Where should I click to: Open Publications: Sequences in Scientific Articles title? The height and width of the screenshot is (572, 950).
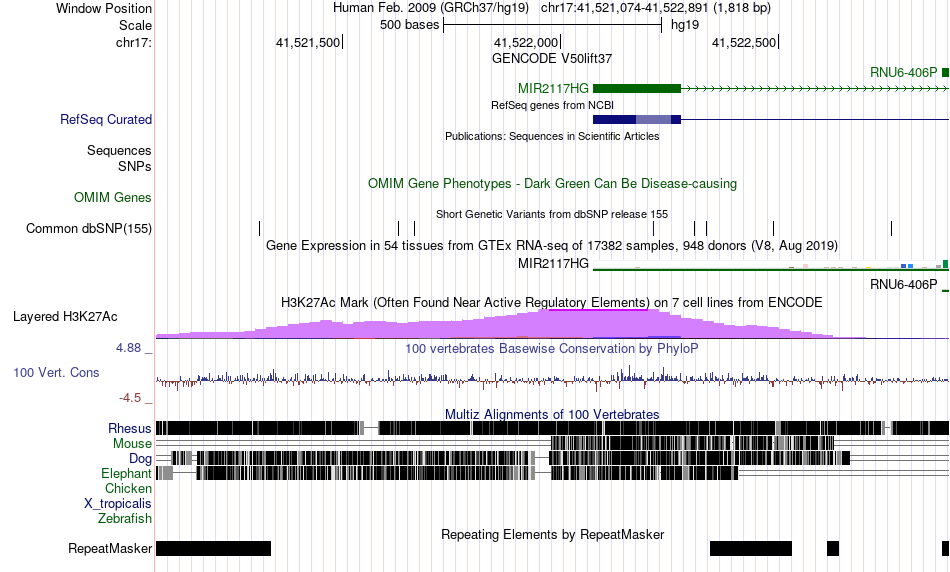coord(552,136)
